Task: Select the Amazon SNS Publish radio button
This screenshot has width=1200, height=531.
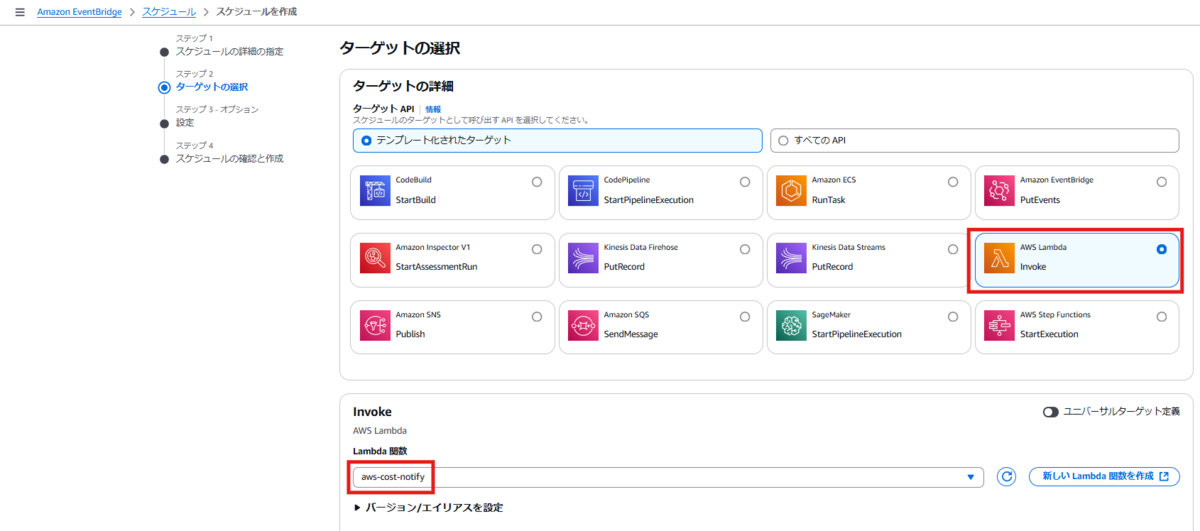Action: 537,316
